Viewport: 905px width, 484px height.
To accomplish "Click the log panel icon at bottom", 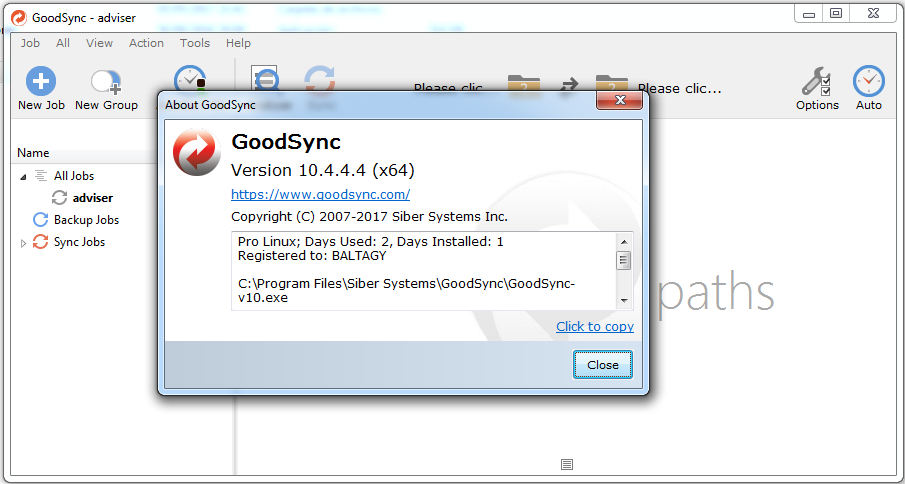I will (x=567, y=464).
